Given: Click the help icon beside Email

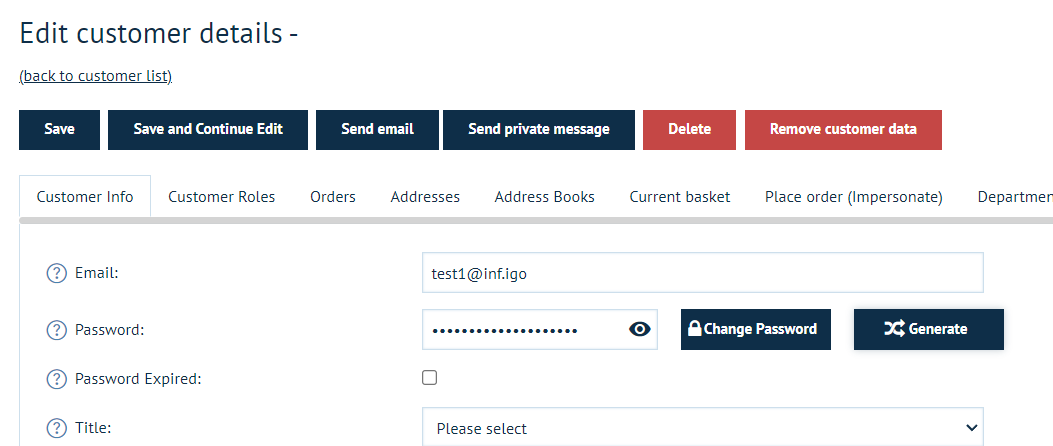Looking at the screenshot, I should [x=56, y=273].
